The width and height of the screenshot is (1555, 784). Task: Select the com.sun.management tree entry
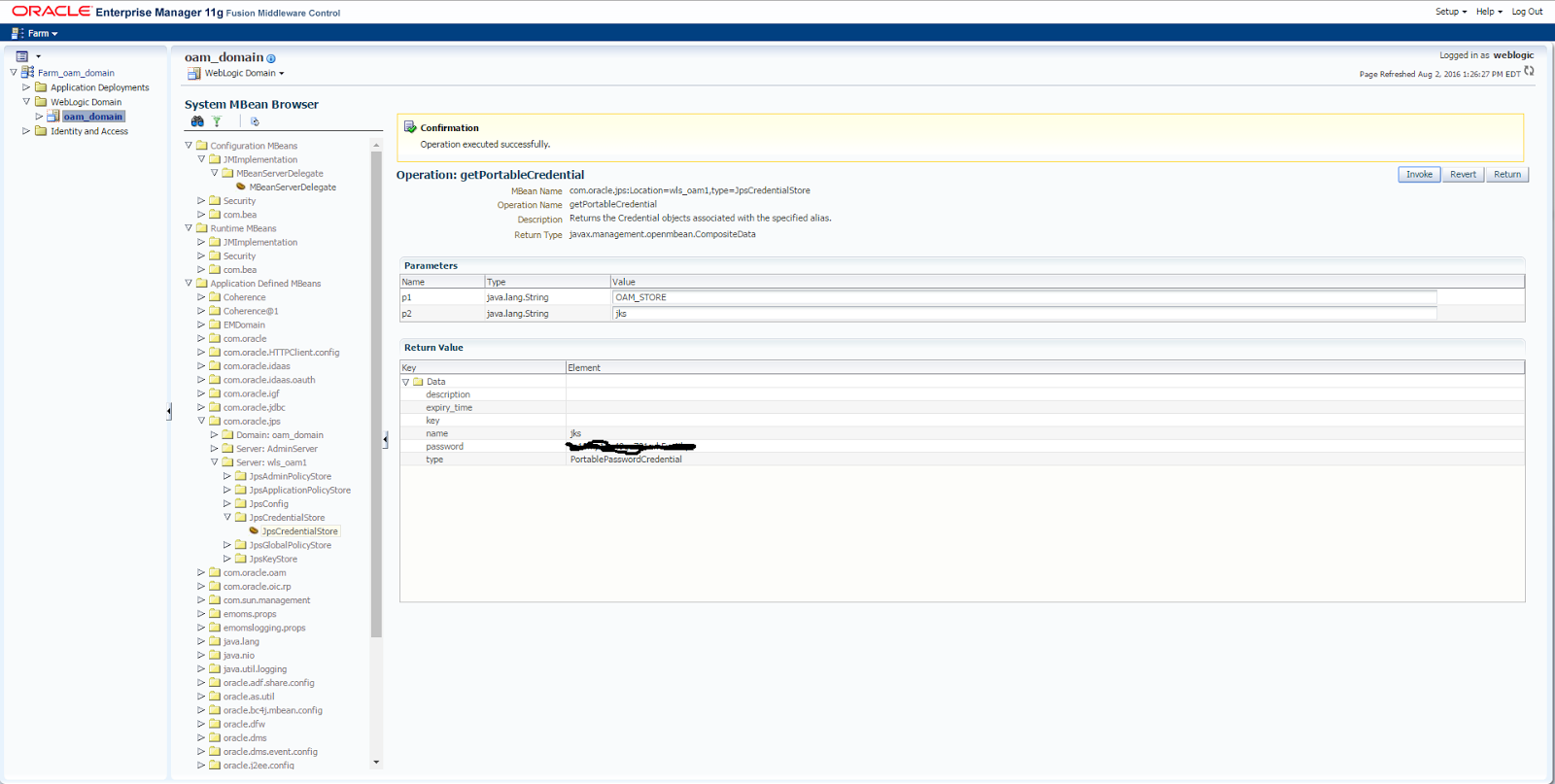click(x=266, y=600)
